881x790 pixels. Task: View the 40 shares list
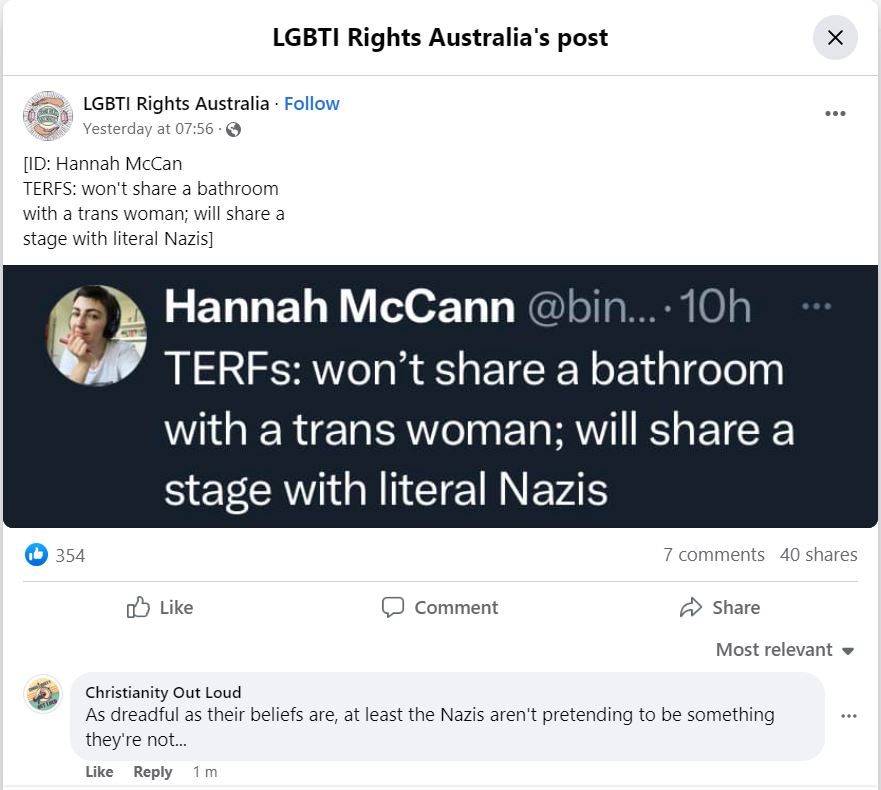(819, 555)
